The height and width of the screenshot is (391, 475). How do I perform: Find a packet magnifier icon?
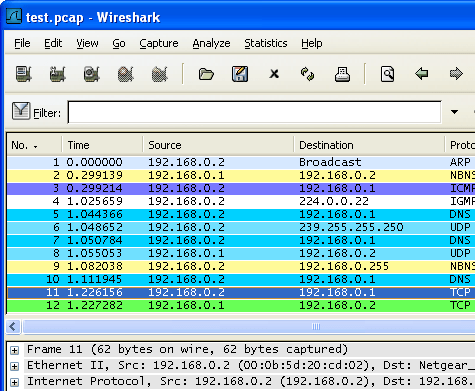coord(387,74)
